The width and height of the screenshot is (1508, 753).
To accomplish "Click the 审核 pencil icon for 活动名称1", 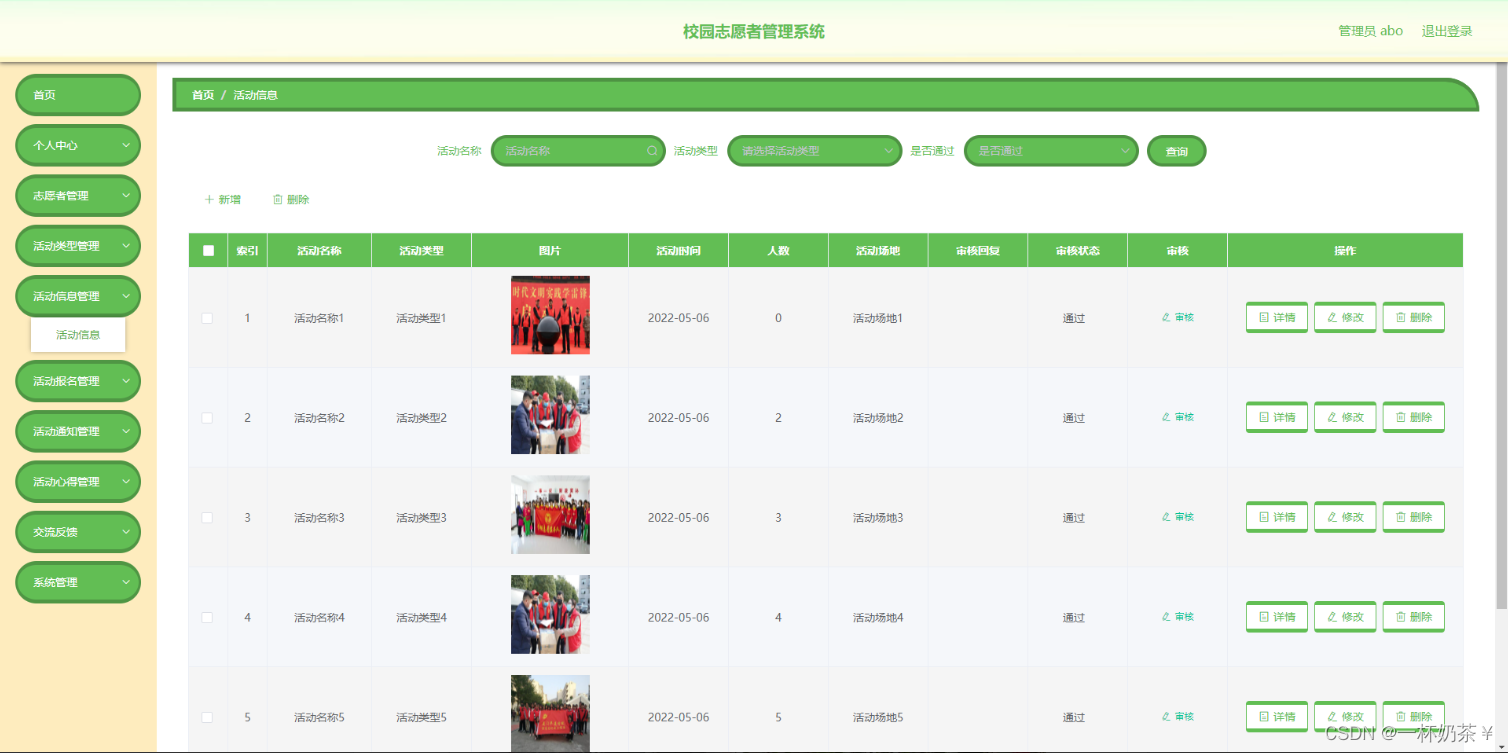I will pos(1166,317).
